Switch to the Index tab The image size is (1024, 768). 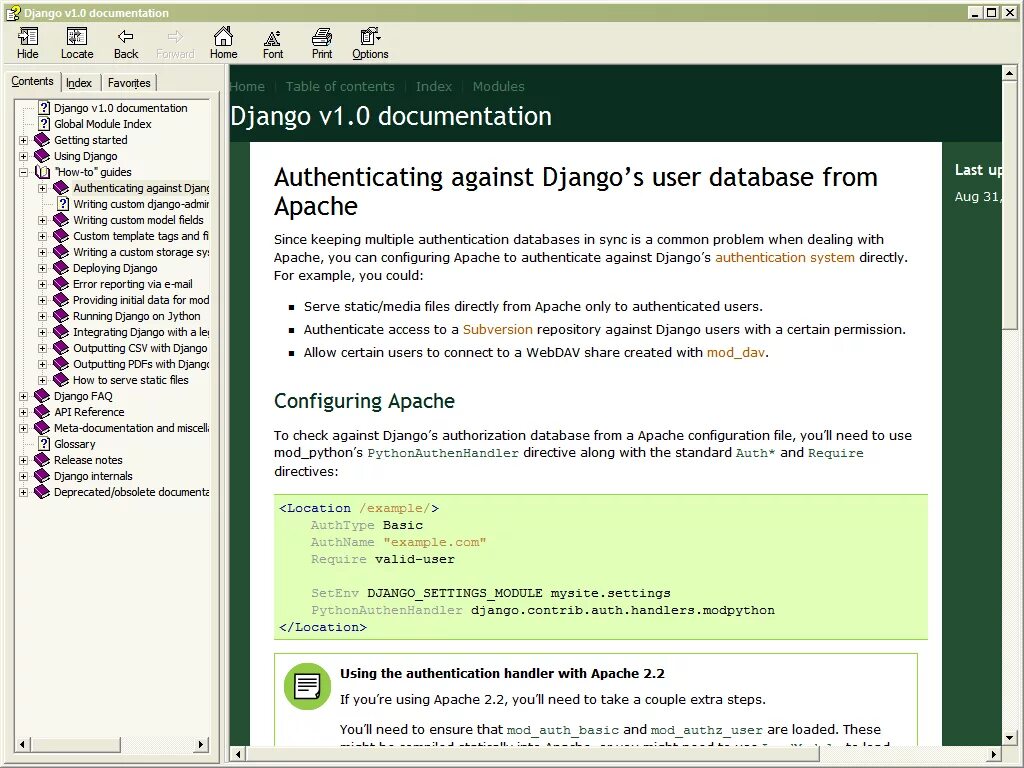(x=79, y=83)
